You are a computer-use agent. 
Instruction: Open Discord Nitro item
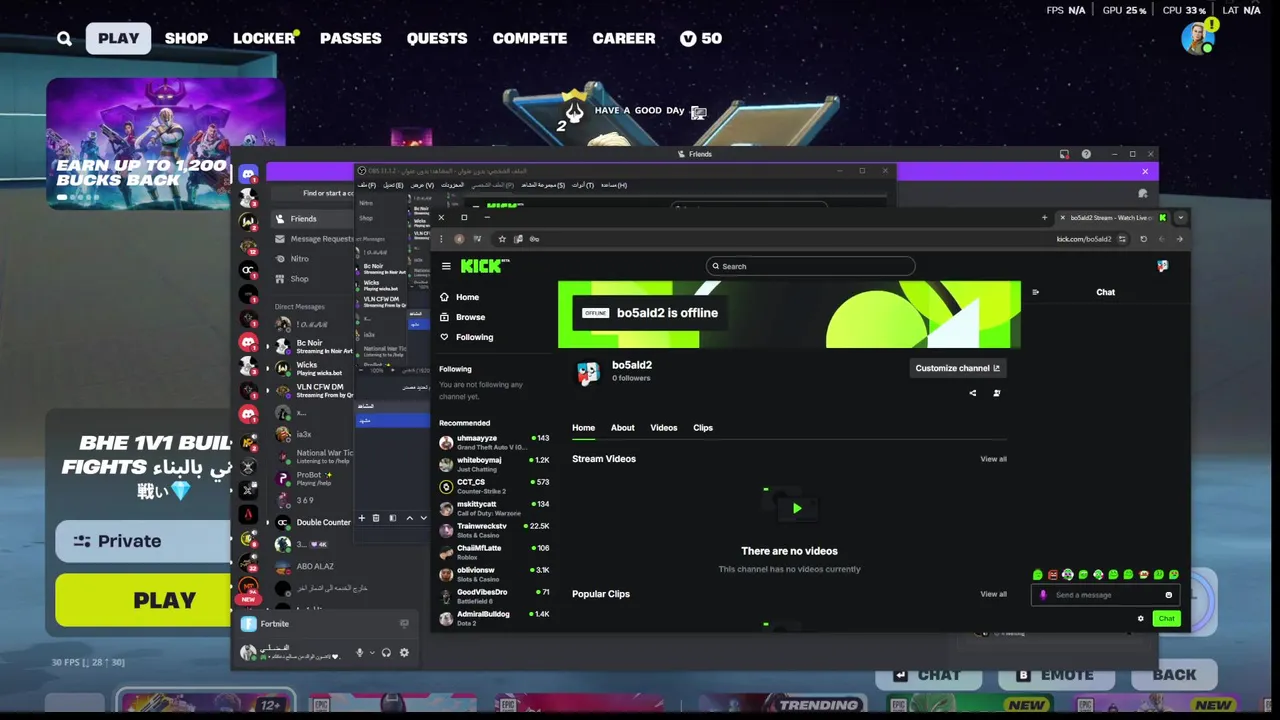pos(298,259)
